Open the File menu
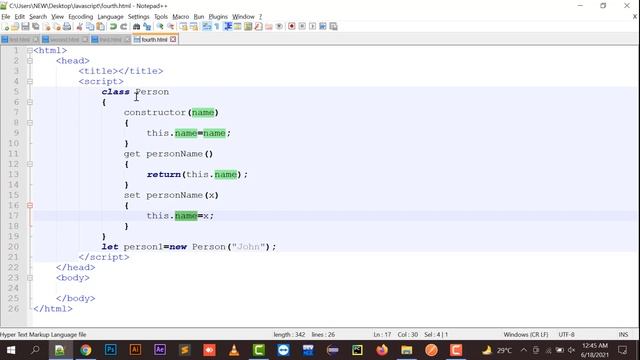 tap(6, 17)
